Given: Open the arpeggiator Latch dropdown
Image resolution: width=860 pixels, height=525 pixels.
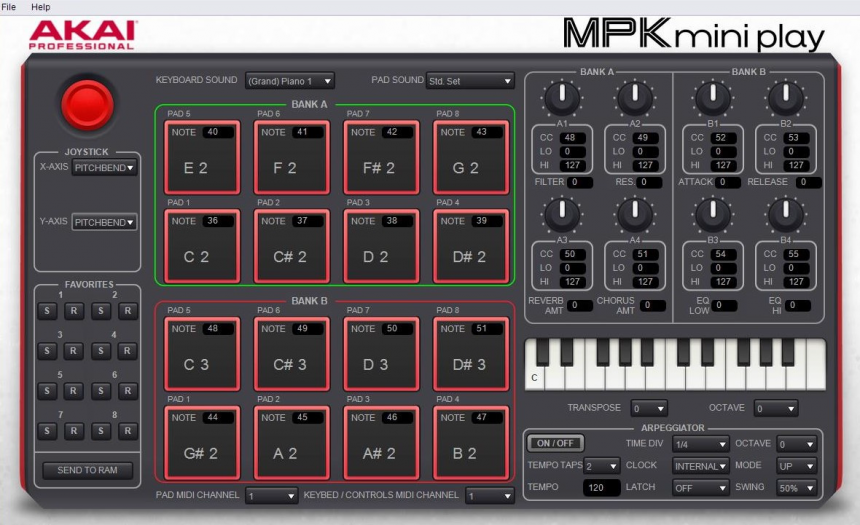Looking at the screenshot, I should 701,488.
